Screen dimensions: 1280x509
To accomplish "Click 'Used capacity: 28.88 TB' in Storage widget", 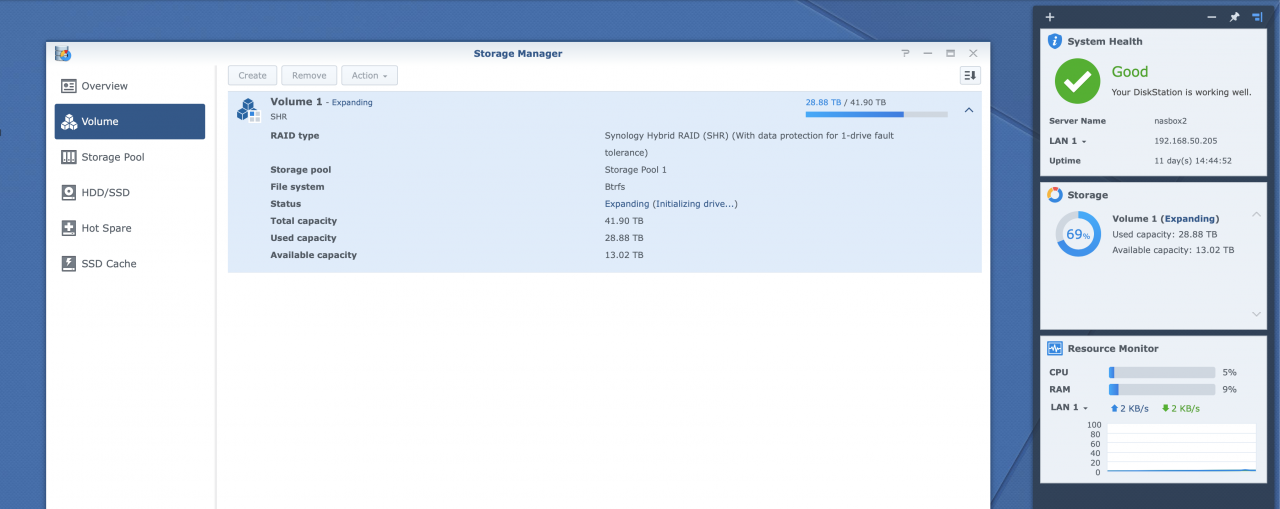I will pos(1166,234).
